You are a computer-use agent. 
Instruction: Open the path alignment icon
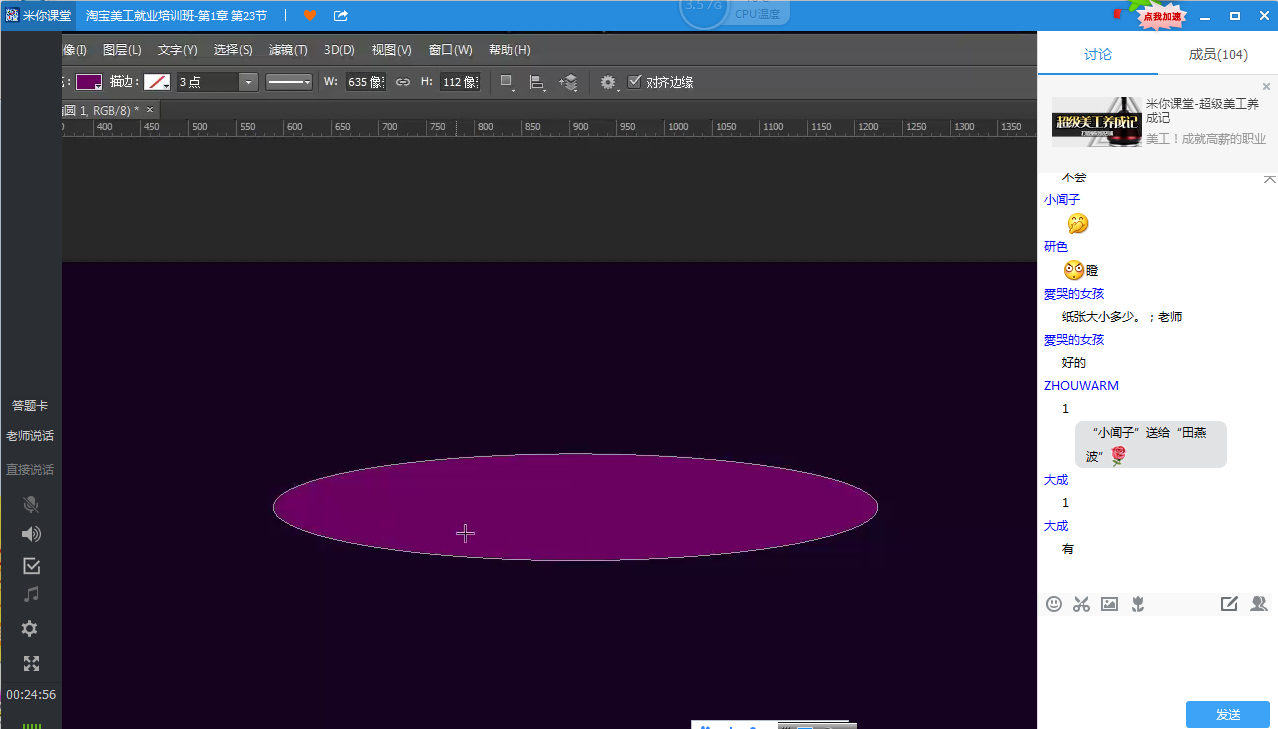(x=537, y=82)
